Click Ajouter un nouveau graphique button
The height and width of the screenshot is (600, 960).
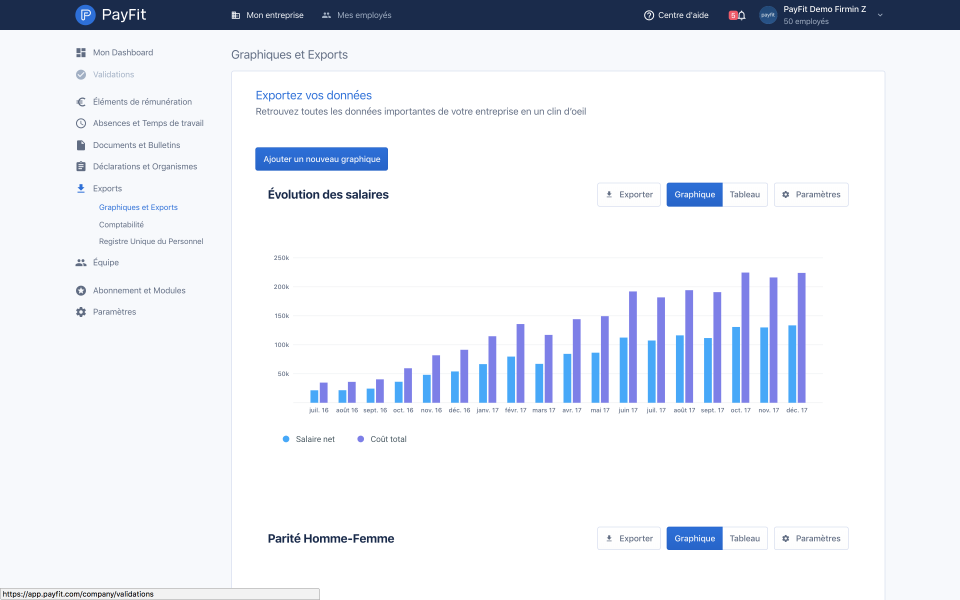[321, 159]
